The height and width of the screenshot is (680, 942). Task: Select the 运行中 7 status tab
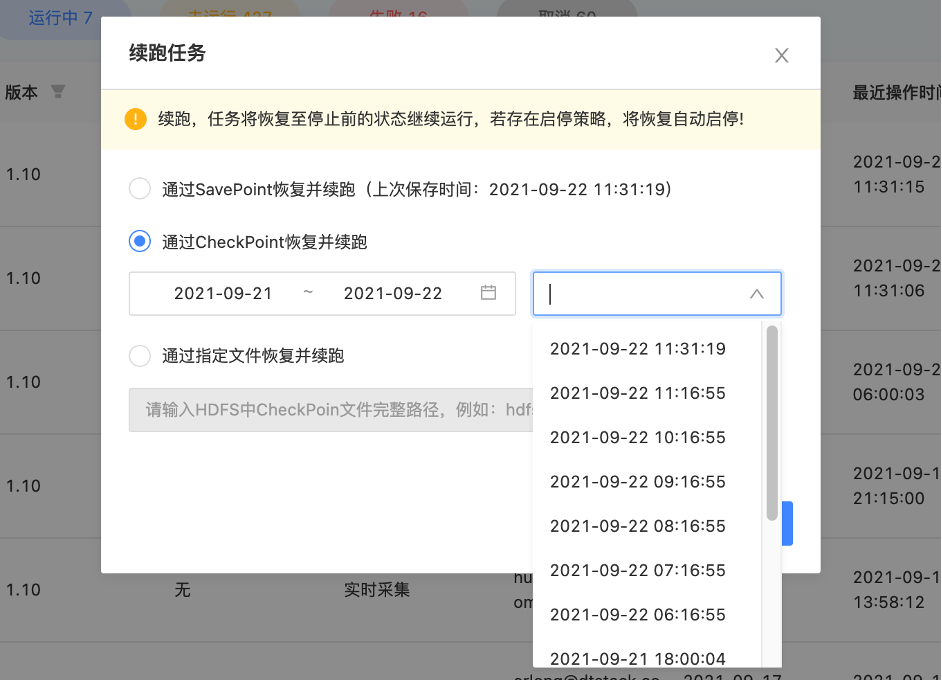coord(61,17)
